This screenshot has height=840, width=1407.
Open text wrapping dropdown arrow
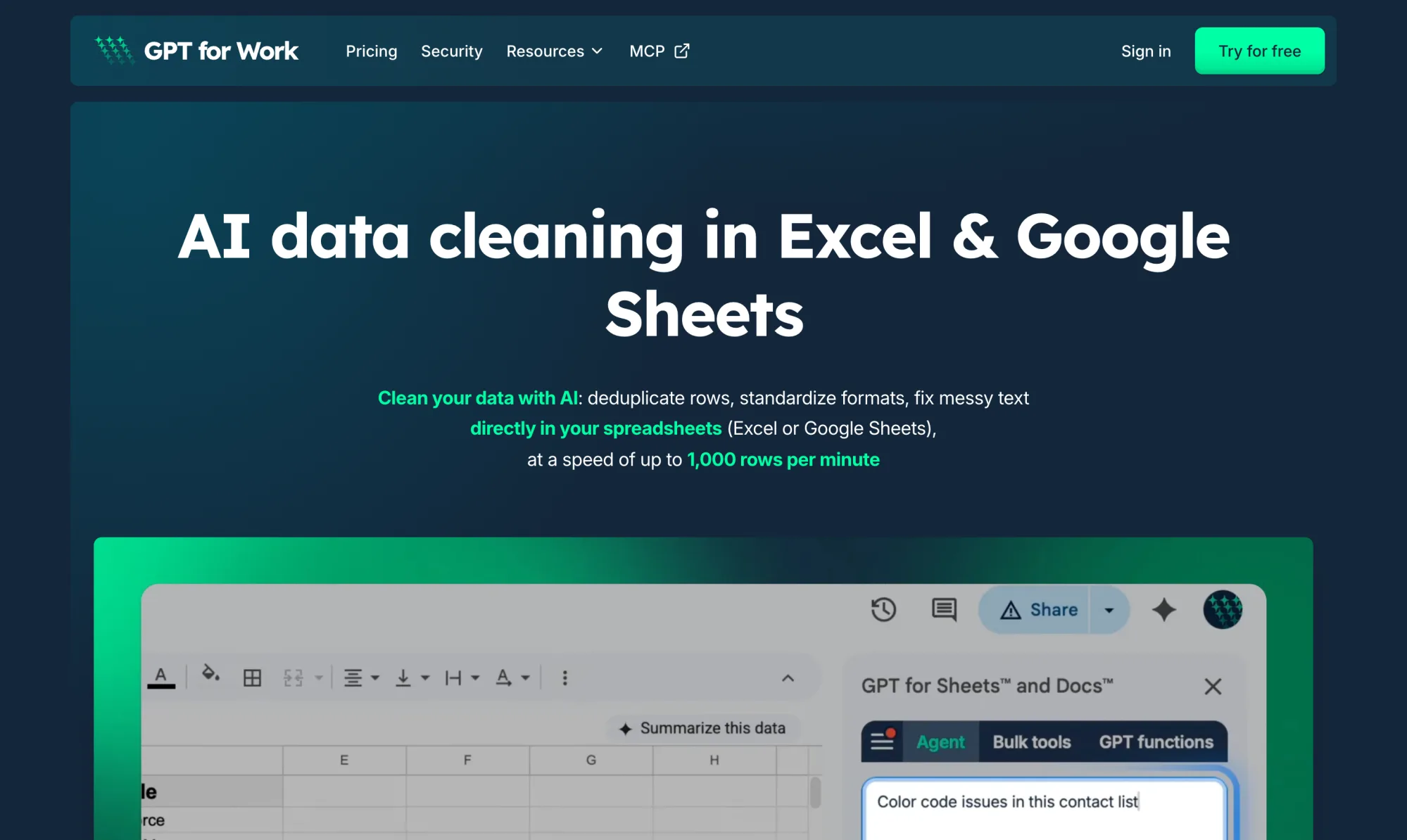(x=475, y=678)
